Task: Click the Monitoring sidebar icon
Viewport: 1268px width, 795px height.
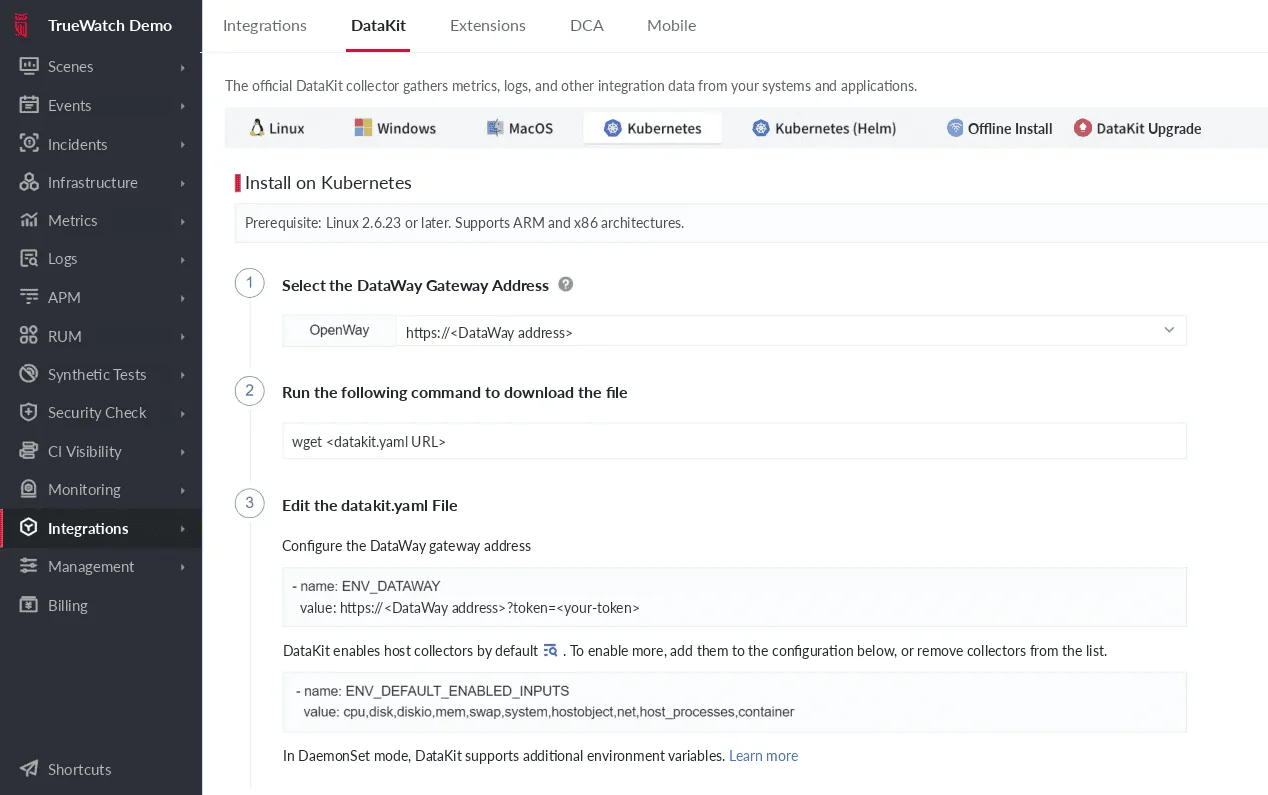Action: [29, 489]
